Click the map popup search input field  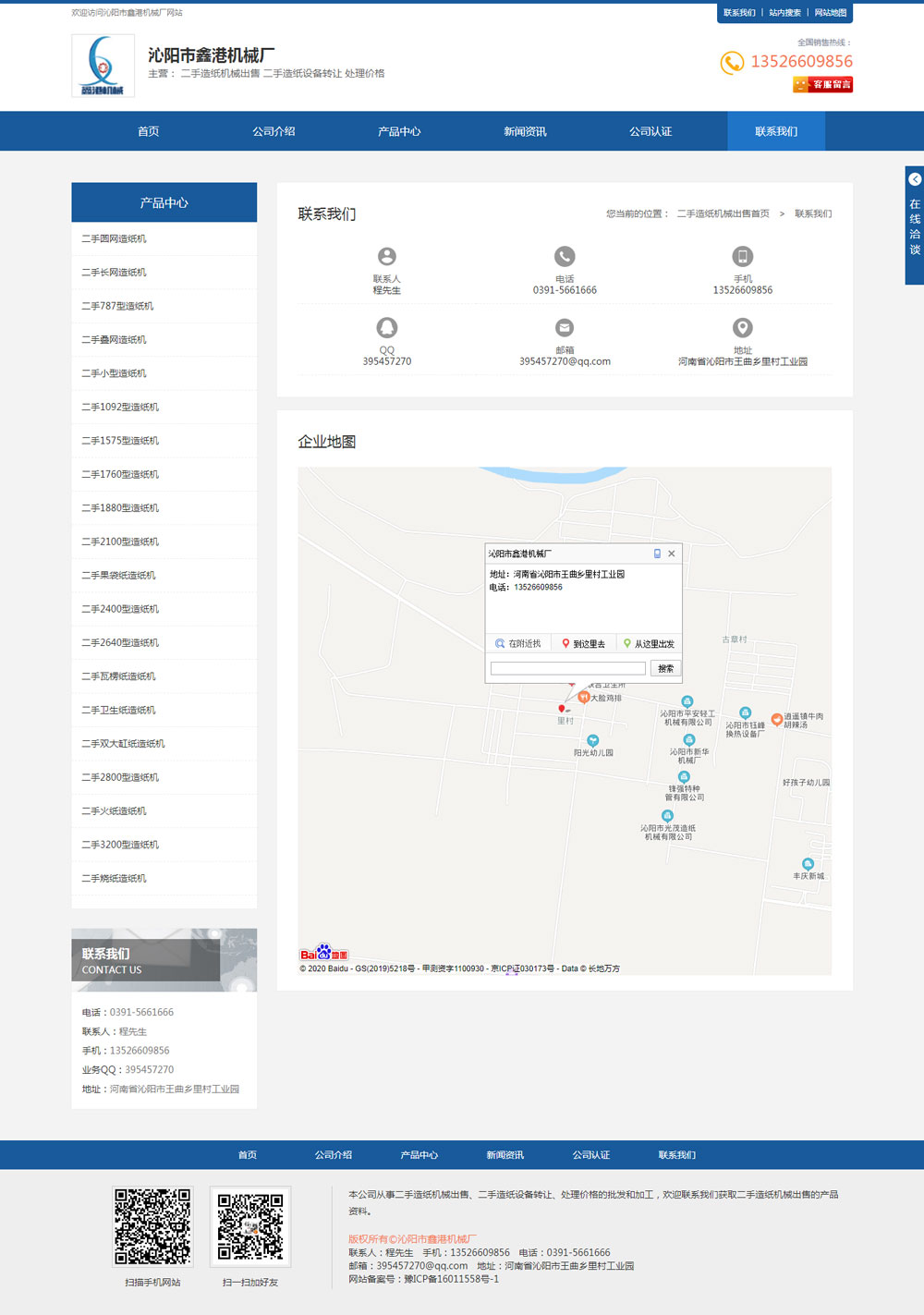567,668
